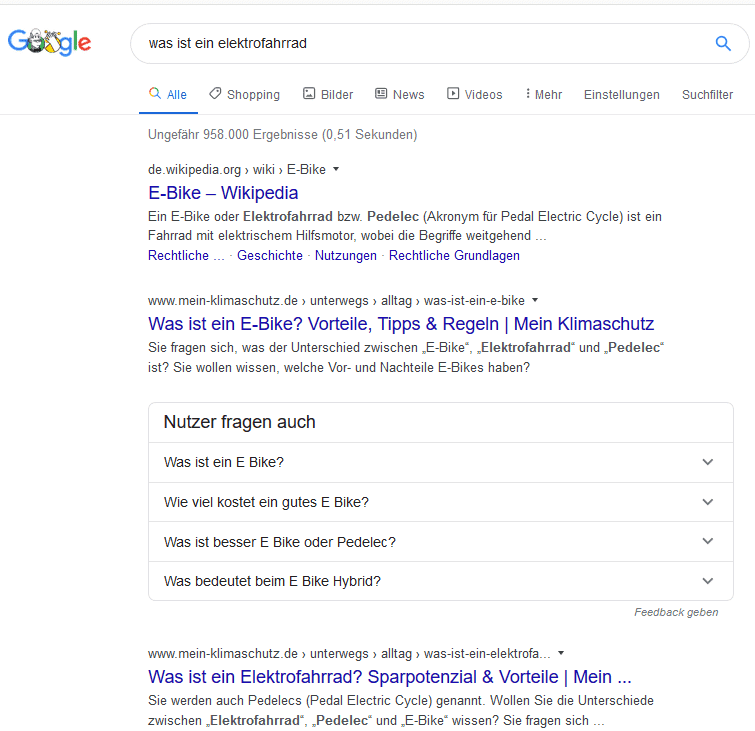Expand "Was bedeutet beim E Bike Hybrid?"
The width and height of the screenshot is (755, 731).
tap(441, 581)
